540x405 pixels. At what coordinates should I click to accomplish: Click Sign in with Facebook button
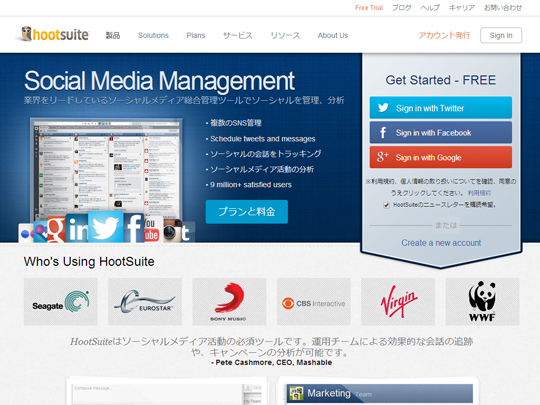(441, 133)
